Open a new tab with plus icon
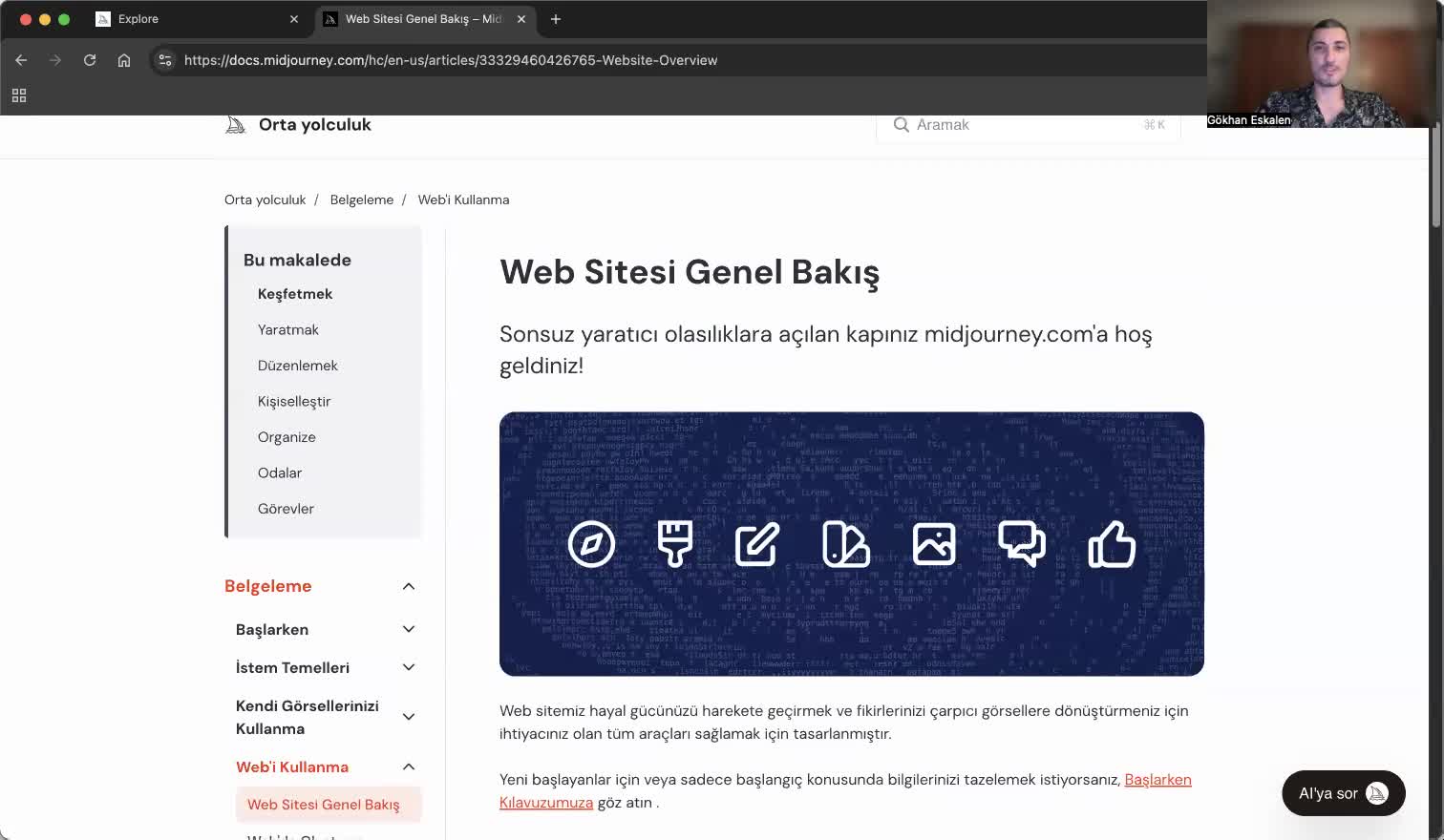1444x840 pixels. coord(556,19)
